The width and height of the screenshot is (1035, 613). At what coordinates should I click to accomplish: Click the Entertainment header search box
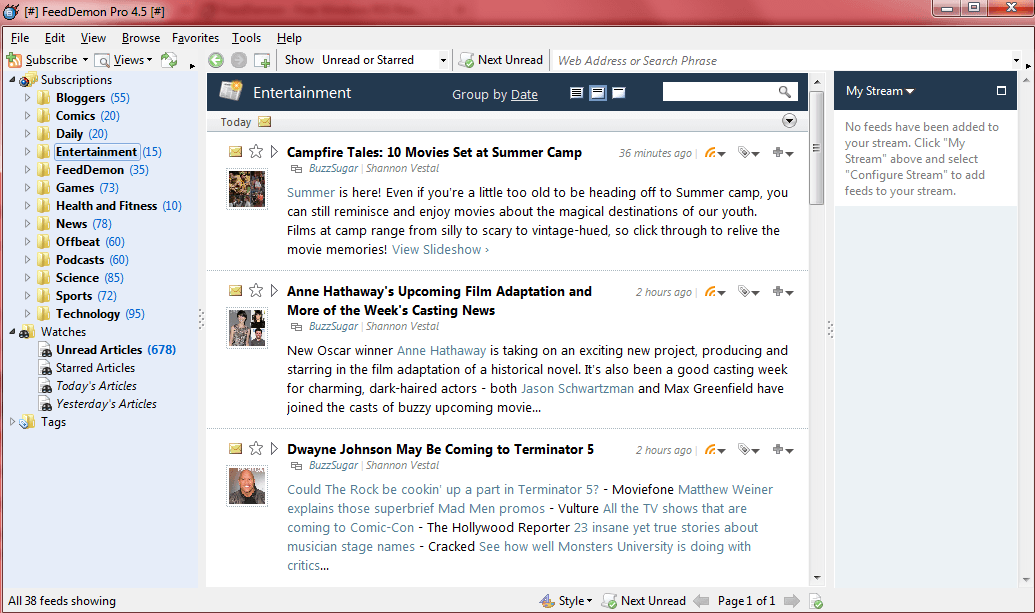719,92
